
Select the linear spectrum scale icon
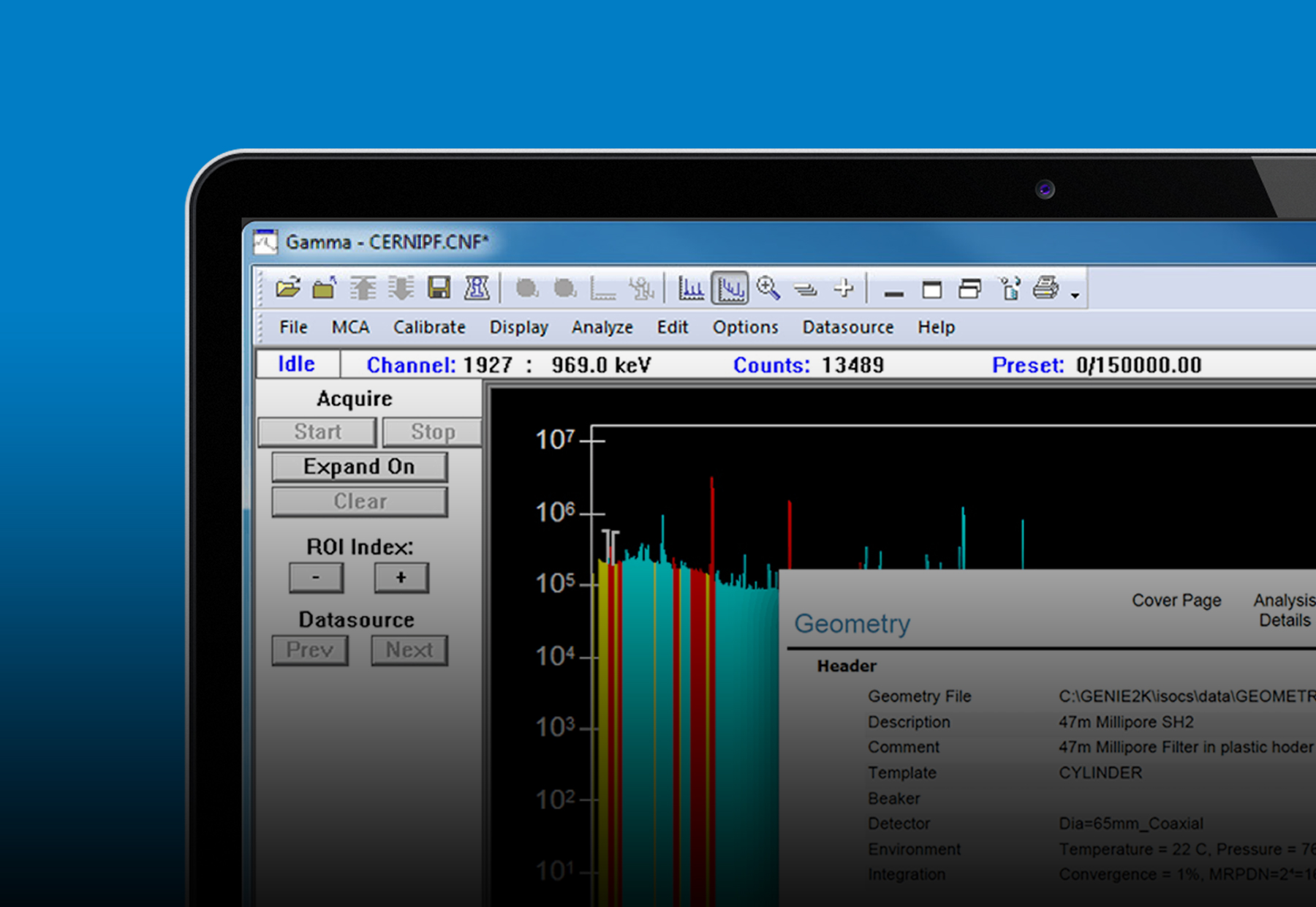pyautogui.click(x=690, y=289)
